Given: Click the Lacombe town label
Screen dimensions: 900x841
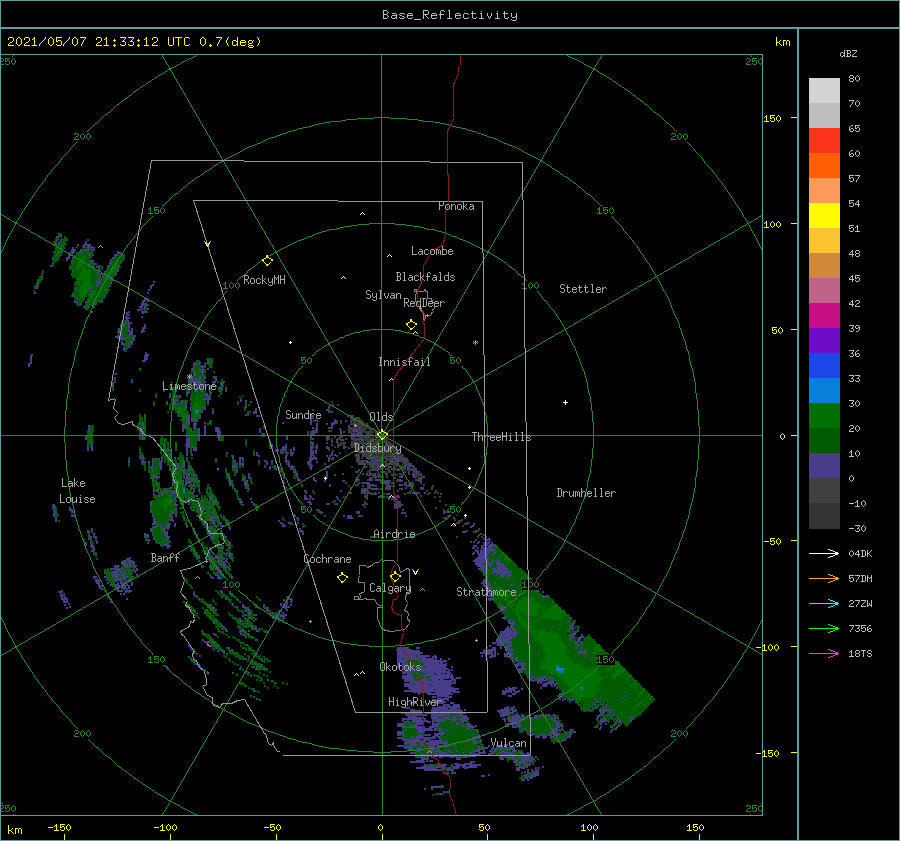Looking at the screenshot, I should pos(432,251).
